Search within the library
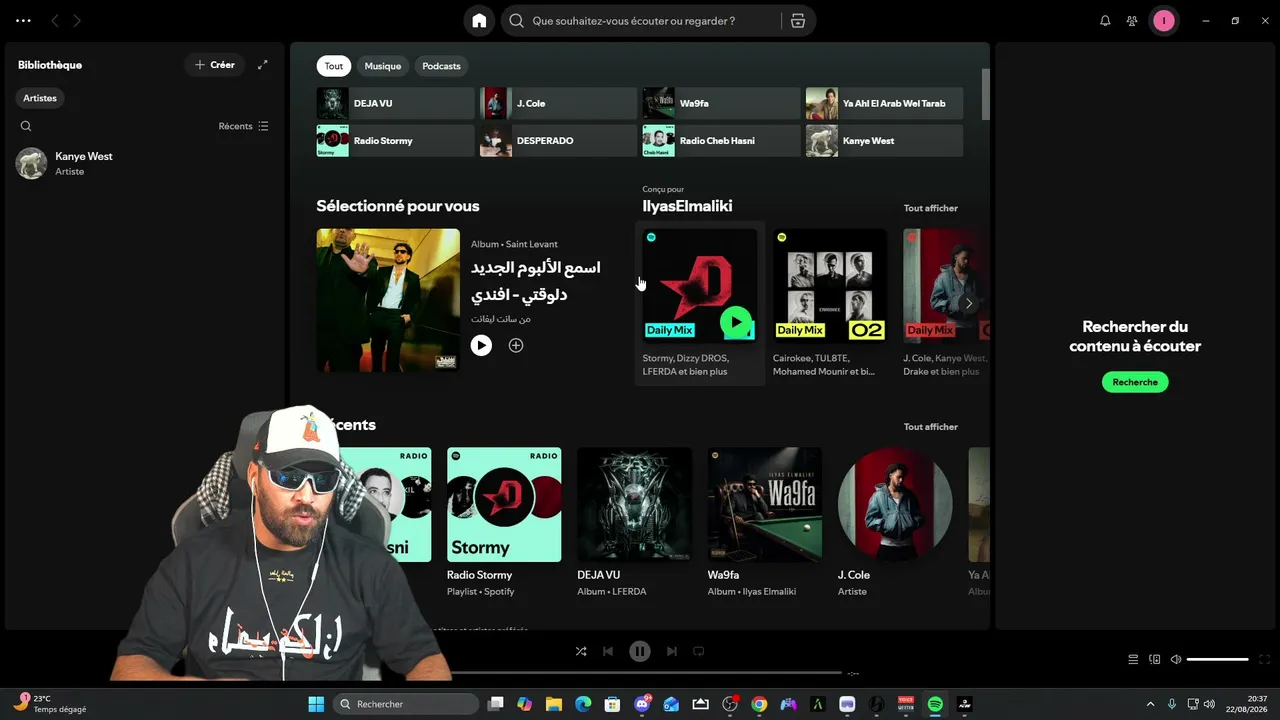The width and height of the screenshot is (1280, 720). click(26, 126)
